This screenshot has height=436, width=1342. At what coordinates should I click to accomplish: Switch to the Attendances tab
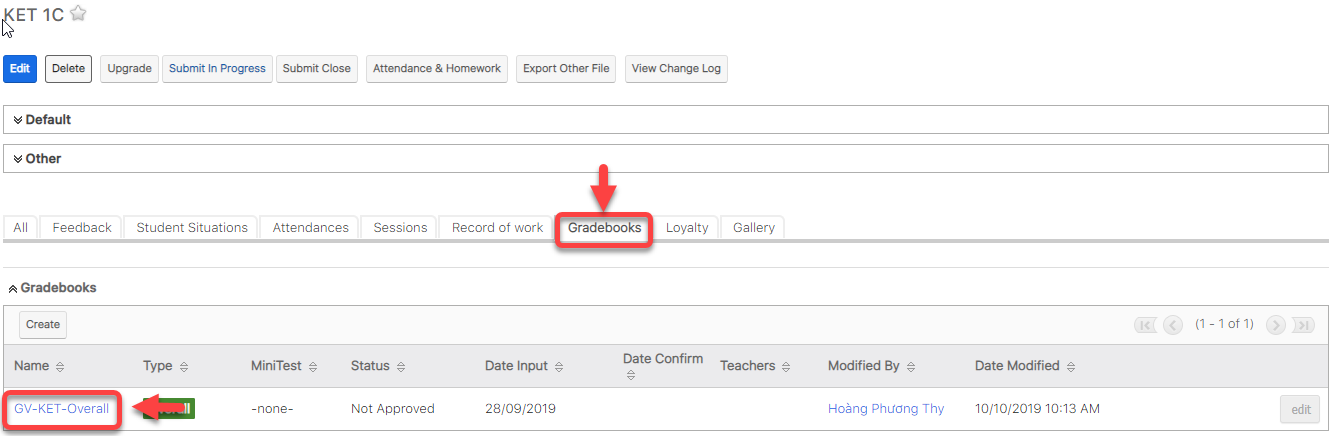310,228
